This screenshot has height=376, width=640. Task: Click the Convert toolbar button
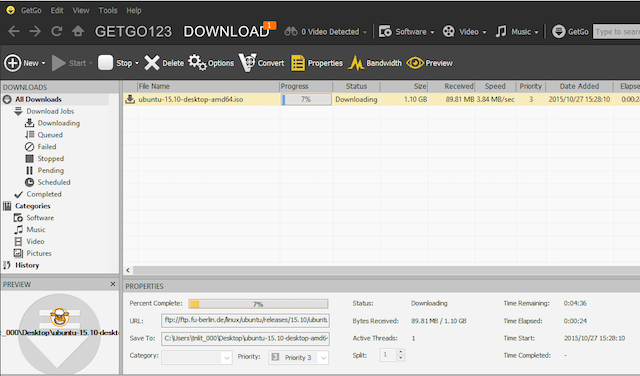(x=261, y=63)
